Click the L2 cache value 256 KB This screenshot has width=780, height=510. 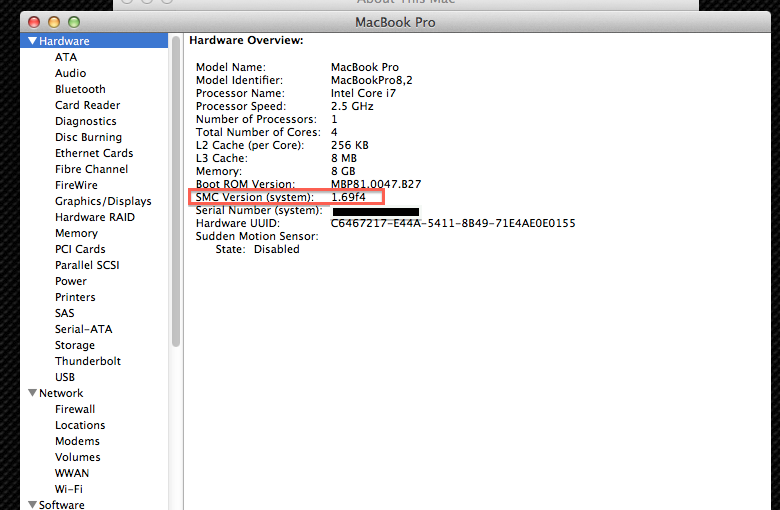(x=350, y=145)
